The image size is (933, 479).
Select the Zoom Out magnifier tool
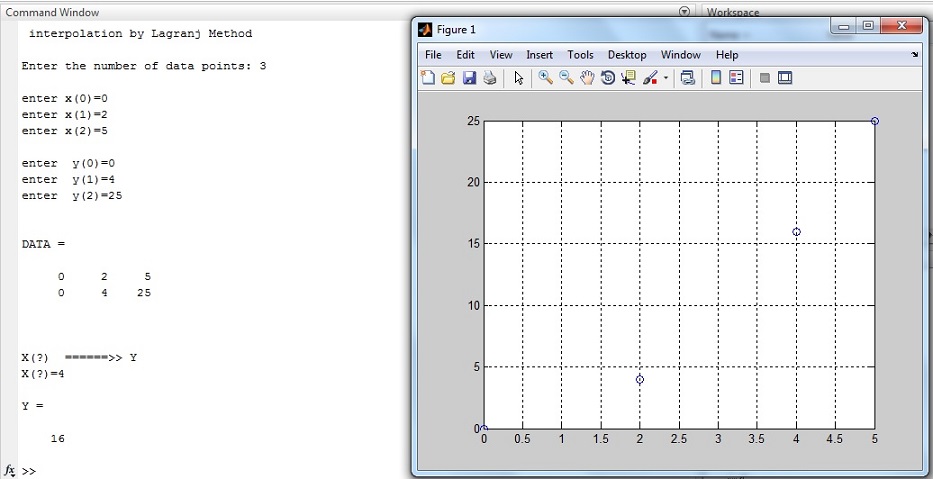(566, 78)
